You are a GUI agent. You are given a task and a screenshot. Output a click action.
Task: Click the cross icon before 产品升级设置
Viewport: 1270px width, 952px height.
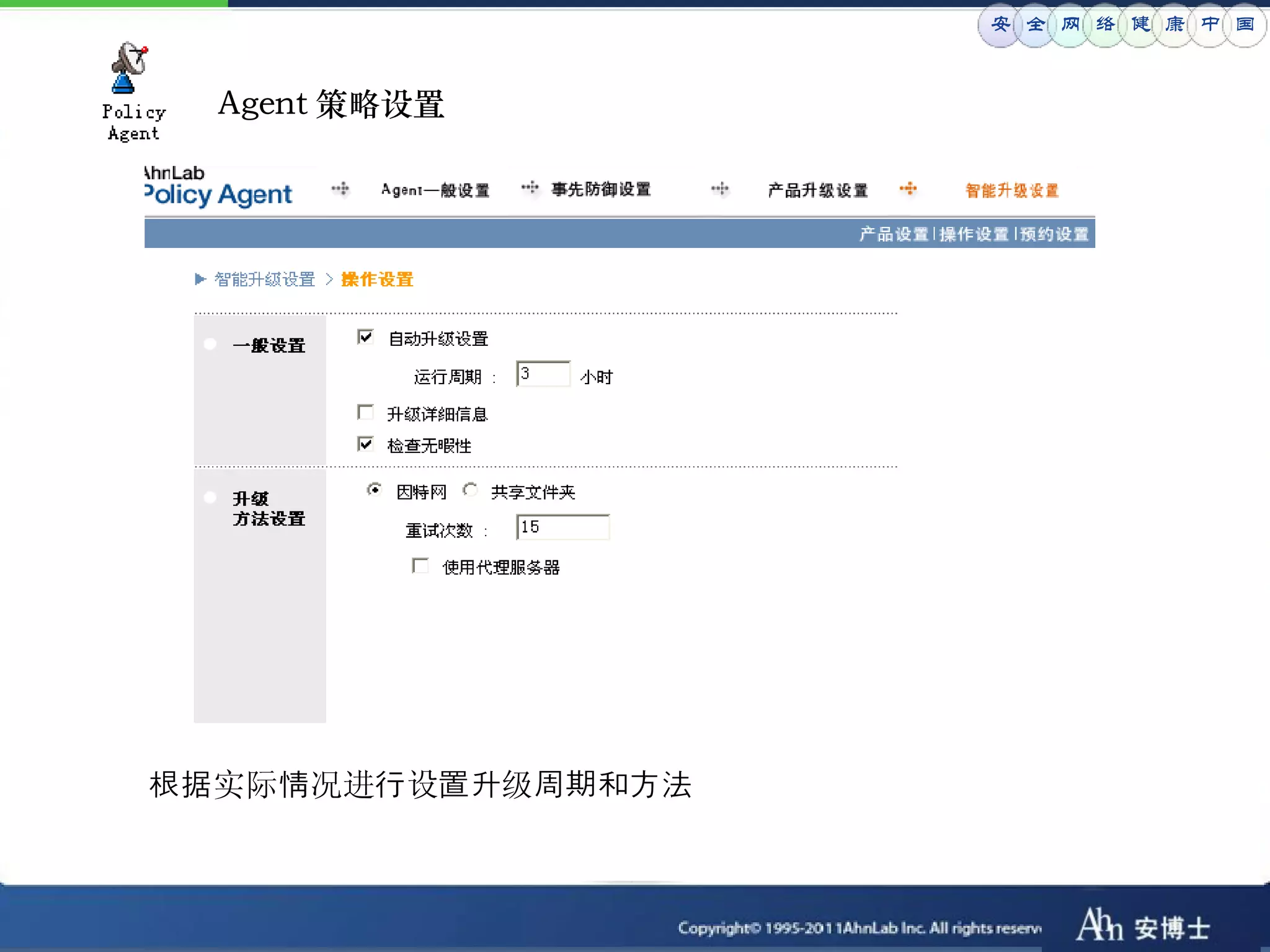[720, 188]
